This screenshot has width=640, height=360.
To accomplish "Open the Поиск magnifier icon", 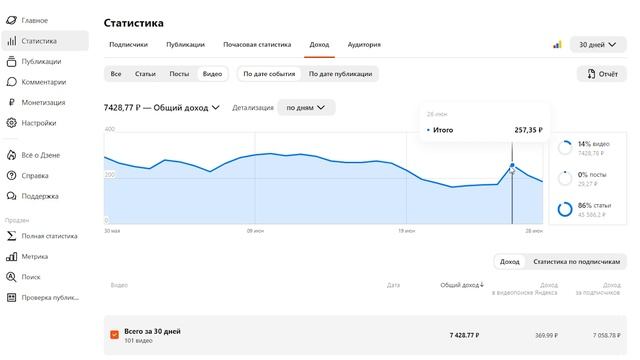I will [11, 277].
